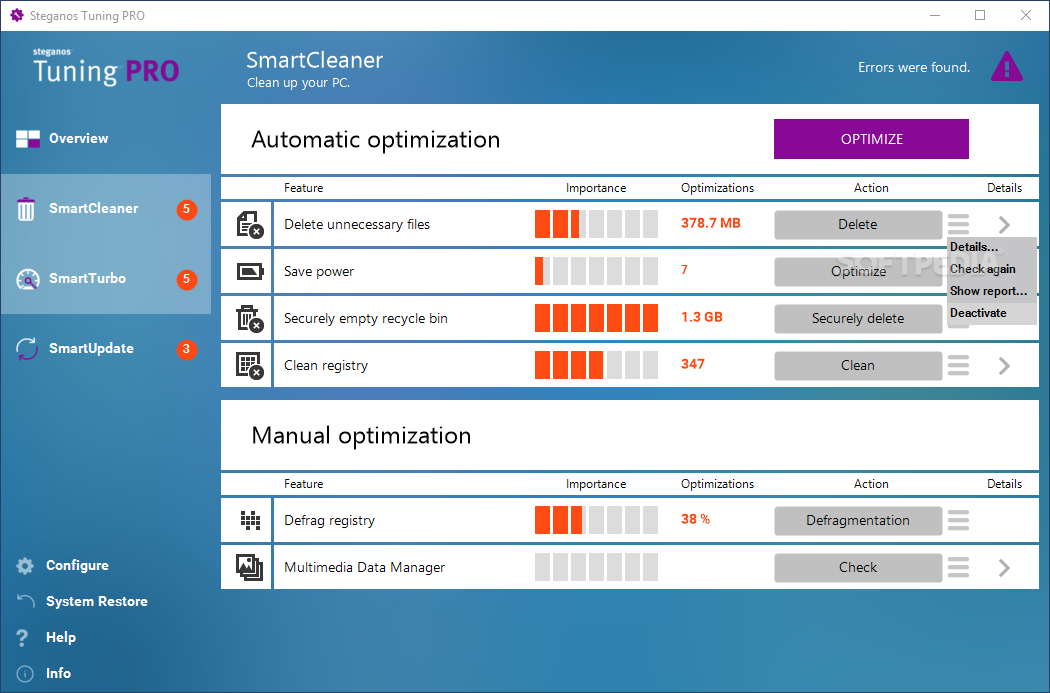Screen dimensions: 1050x693
Task: Click the Delete unnecessary files document icon
Action: (250, 224)
